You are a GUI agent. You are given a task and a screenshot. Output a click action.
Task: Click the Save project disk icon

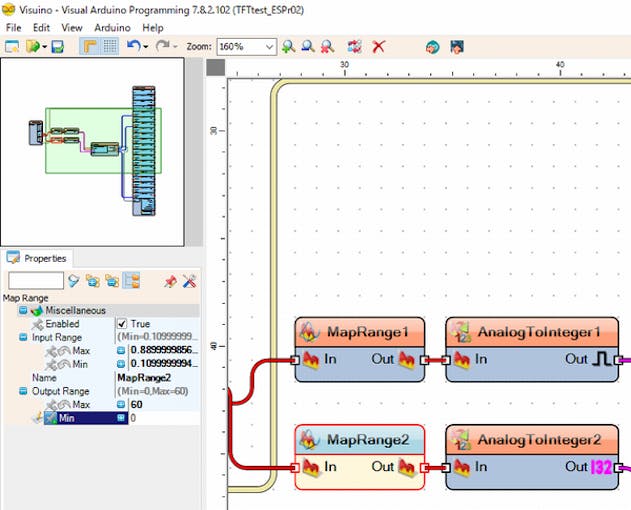58,47
